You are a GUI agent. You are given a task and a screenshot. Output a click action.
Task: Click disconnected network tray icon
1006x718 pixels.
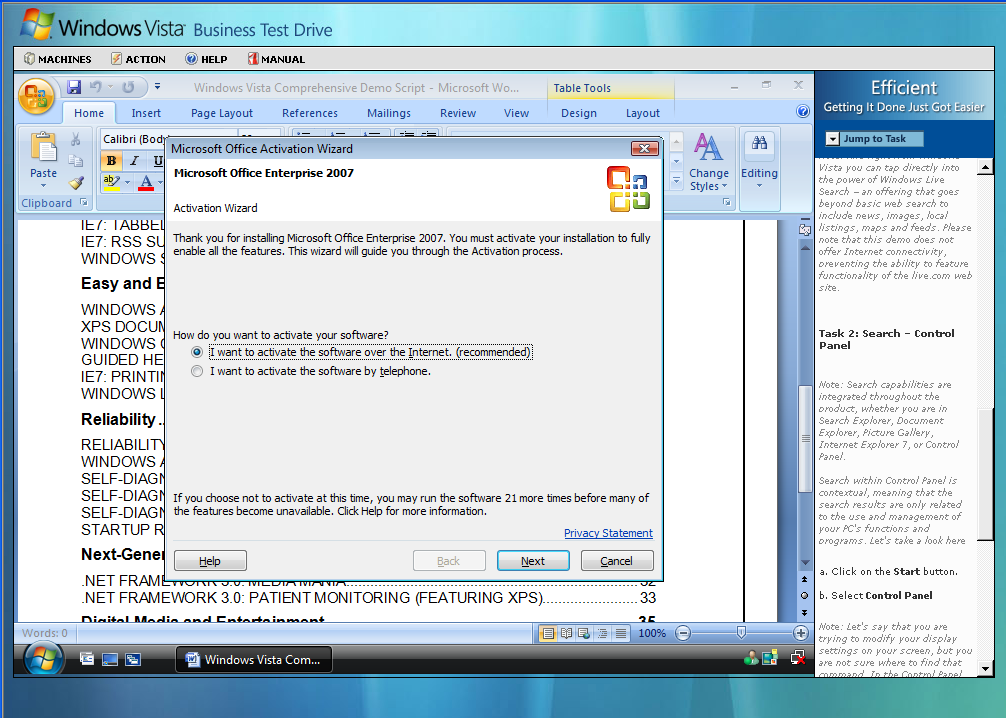[797, 658]
